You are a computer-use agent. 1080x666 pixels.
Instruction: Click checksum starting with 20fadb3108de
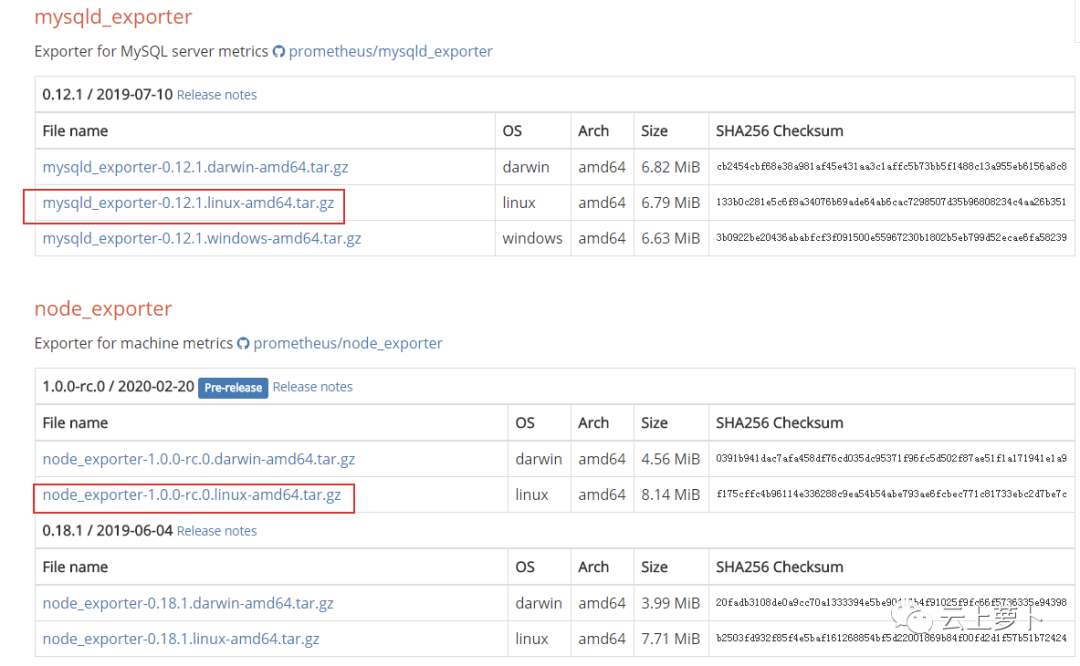[891, 603]
